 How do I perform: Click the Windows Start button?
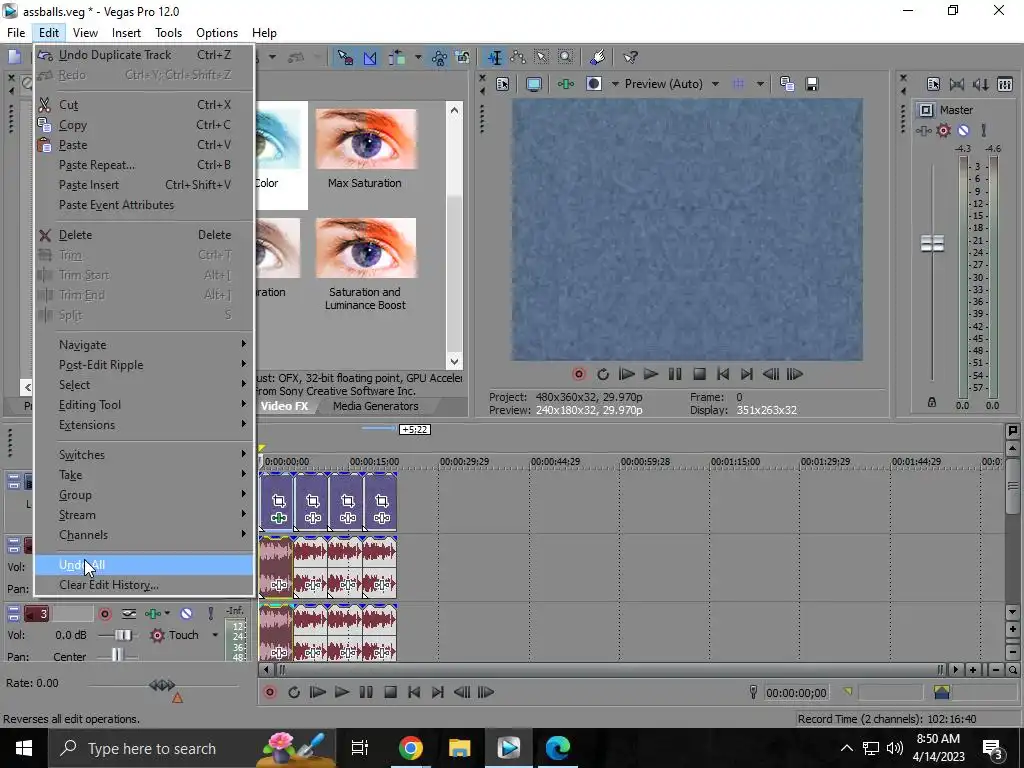24,748
